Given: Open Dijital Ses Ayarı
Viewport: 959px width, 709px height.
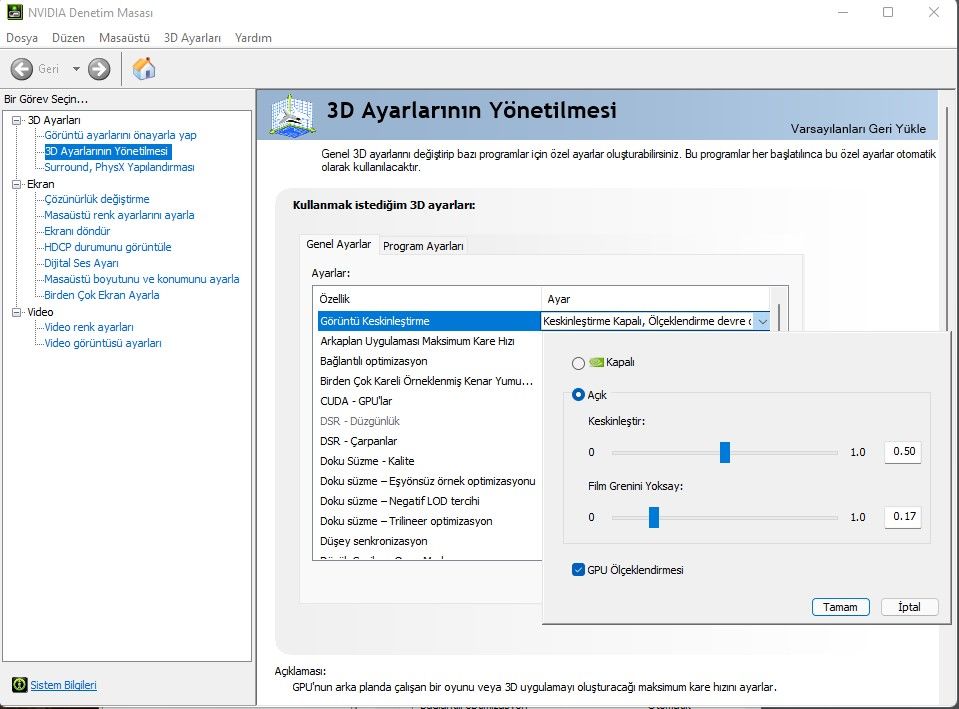Looking at the screenshot, I should pos(81,263).
